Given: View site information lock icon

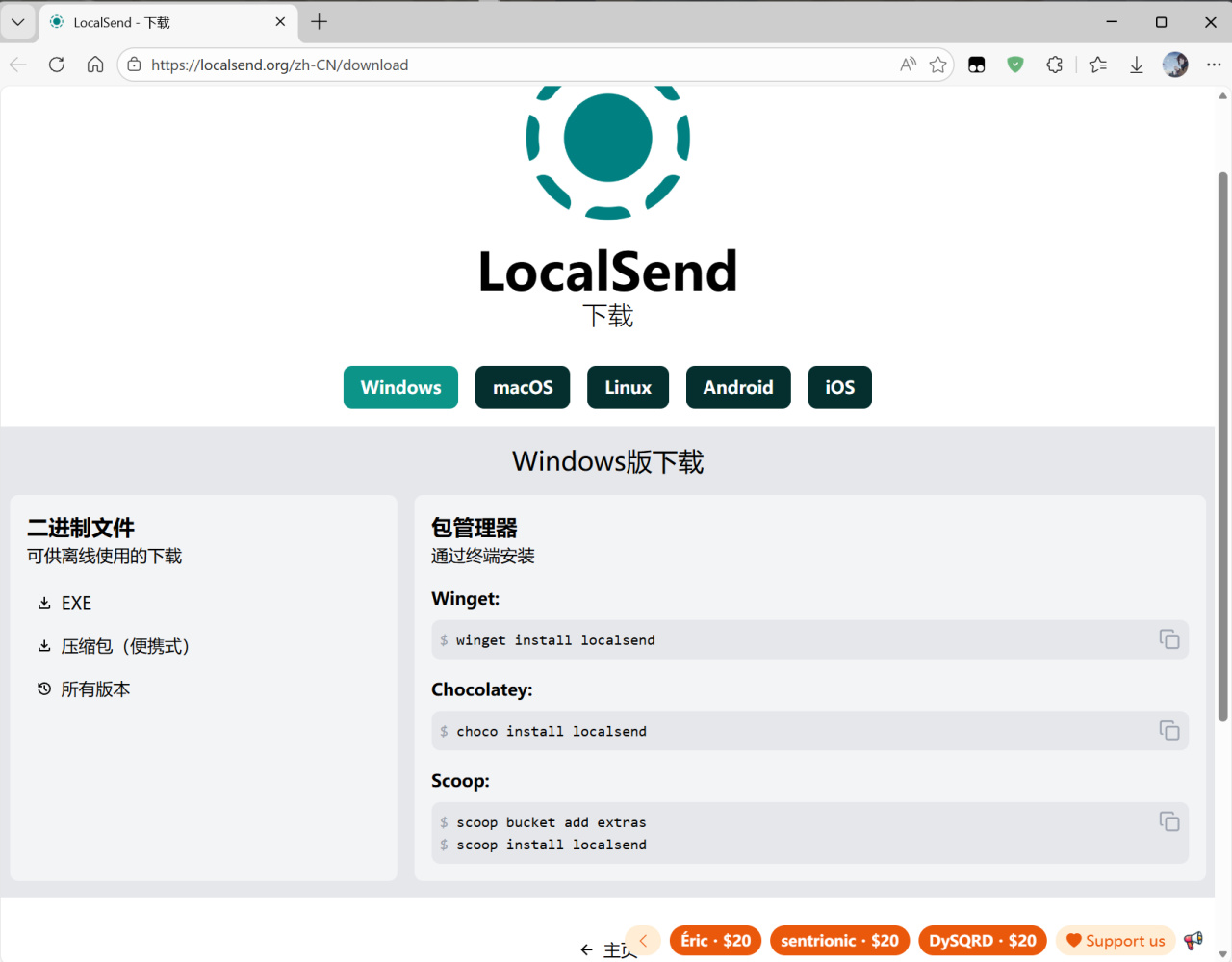Looking at the screenshot, I should (x=135, y=65).
